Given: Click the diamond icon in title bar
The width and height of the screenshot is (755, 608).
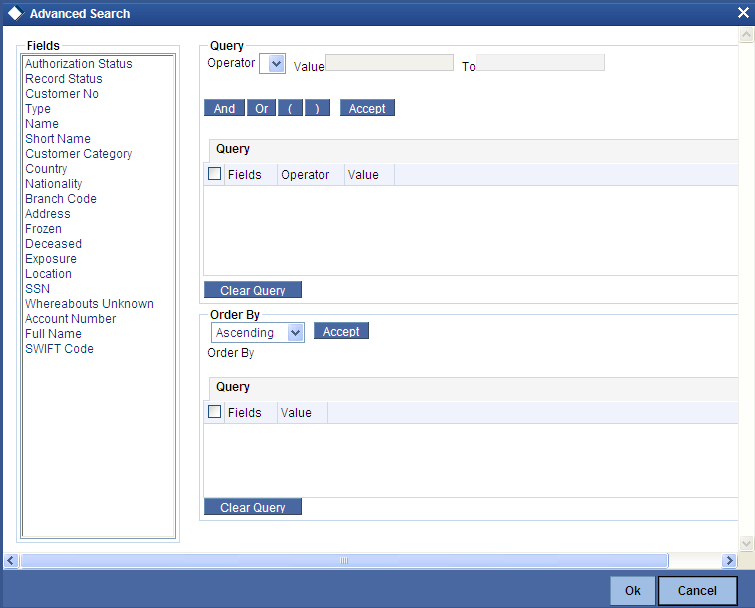Looking at the screenshot, I should click(x=15, y=13).
